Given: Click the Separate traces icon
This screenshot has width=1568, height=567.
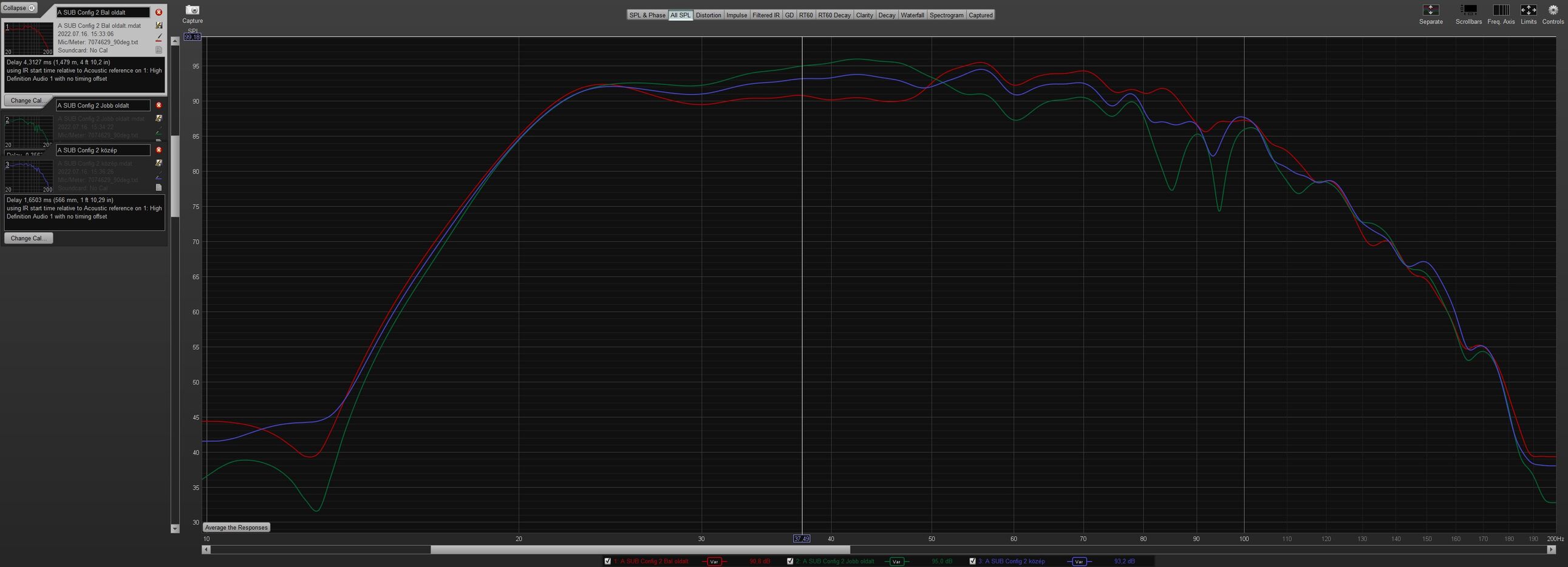Looking at the screenshot, I should (1430, 10).
